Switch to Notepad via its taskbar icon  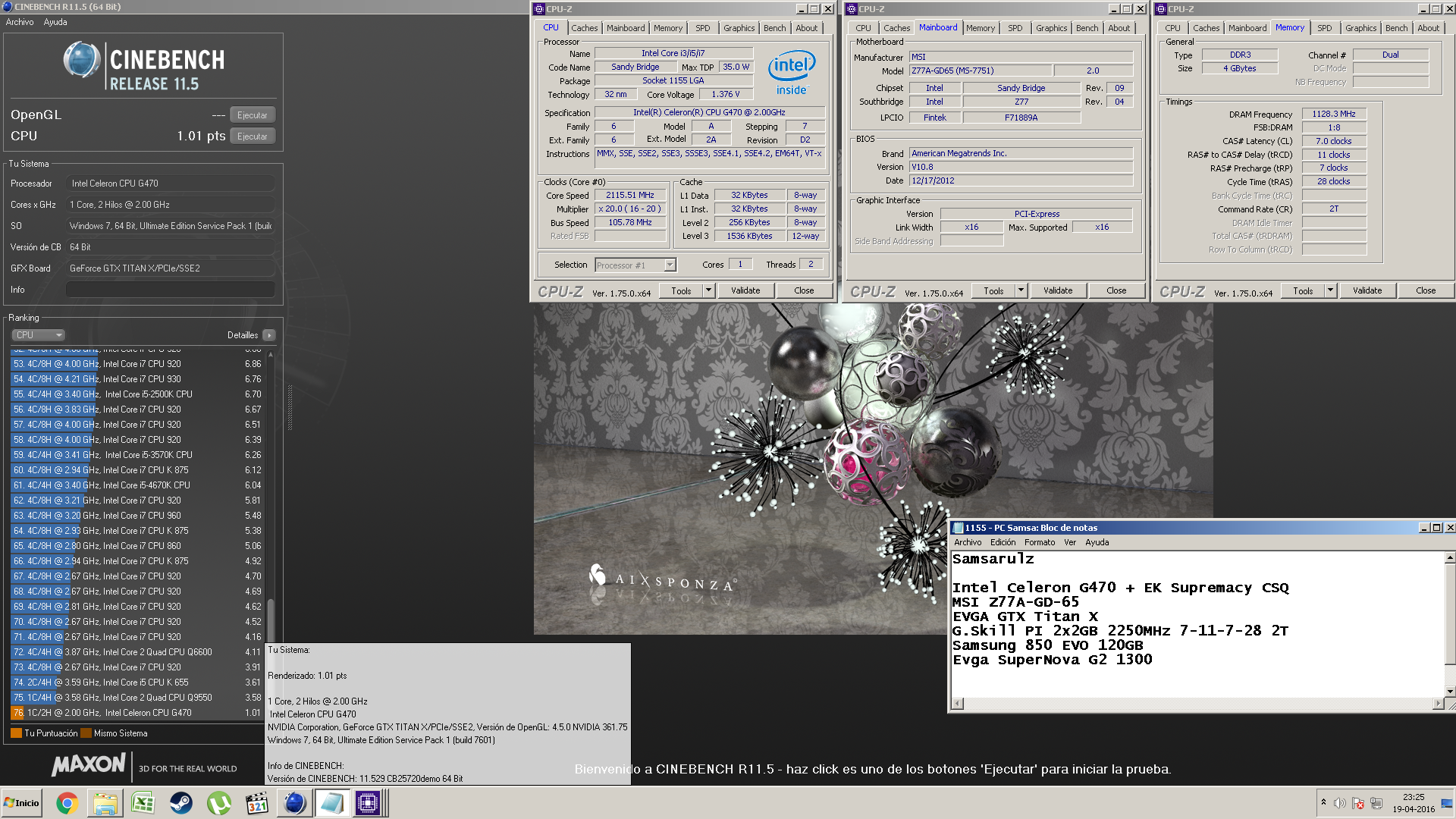point(331,803)
